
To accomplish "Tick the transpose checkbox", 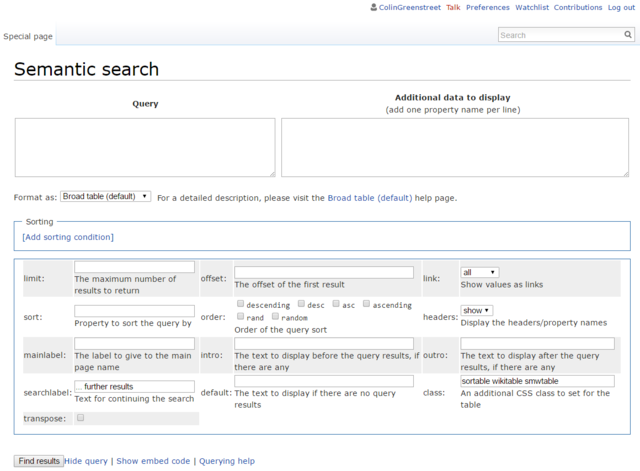I will [x=80, y=418].
